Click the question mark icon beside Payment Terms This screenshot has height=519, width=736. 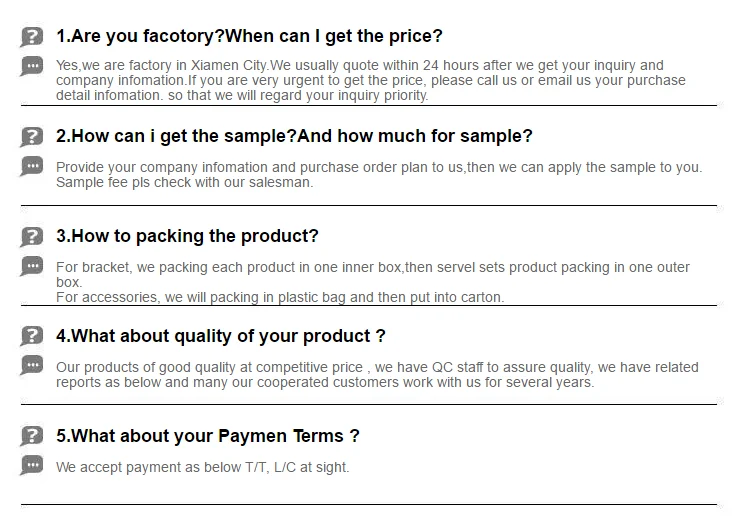point(32,436)
